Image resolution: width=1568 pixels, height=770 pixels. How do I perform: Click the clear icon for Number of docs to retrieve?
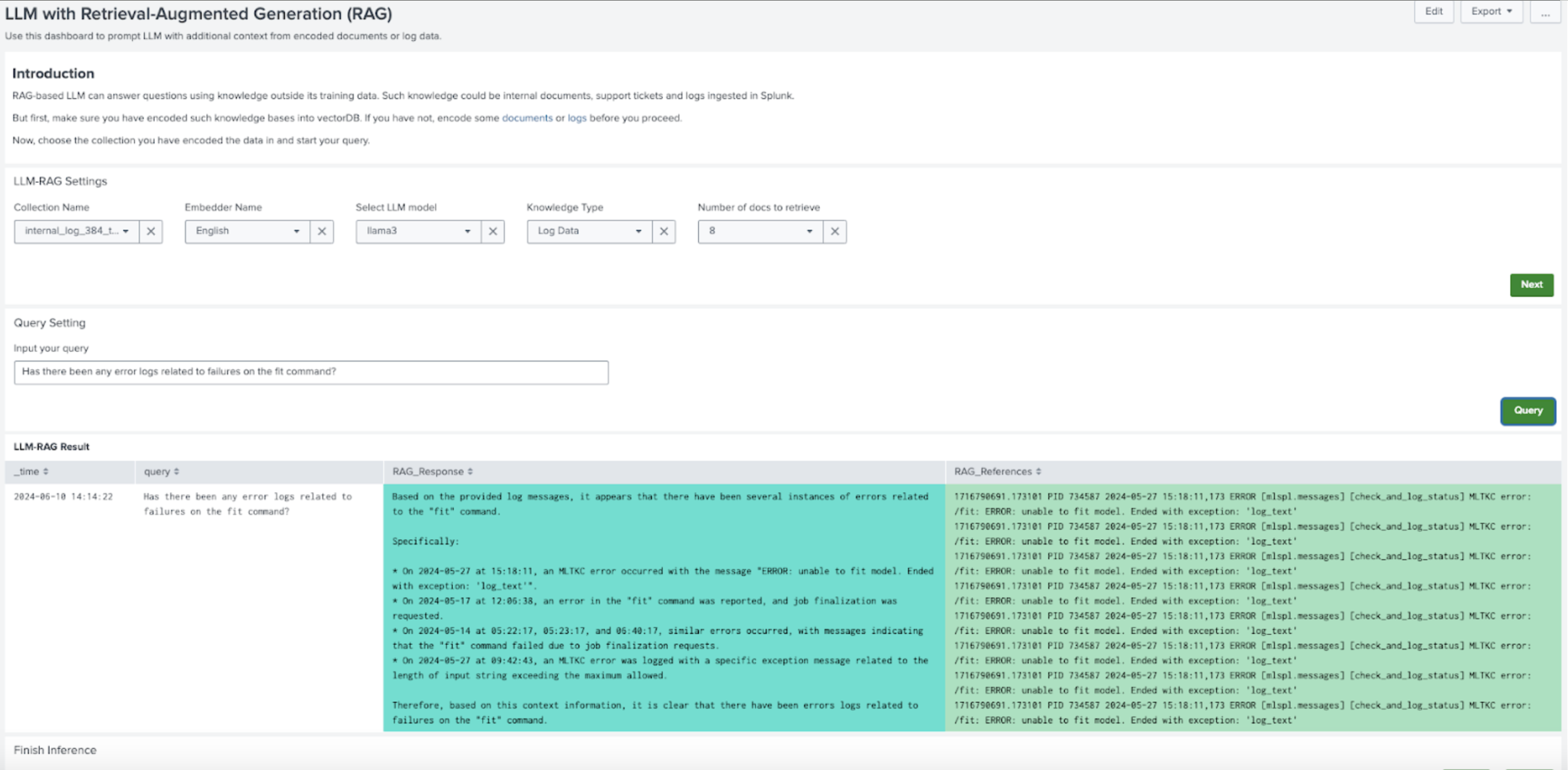pyautogui.click(x=835, y=231)
